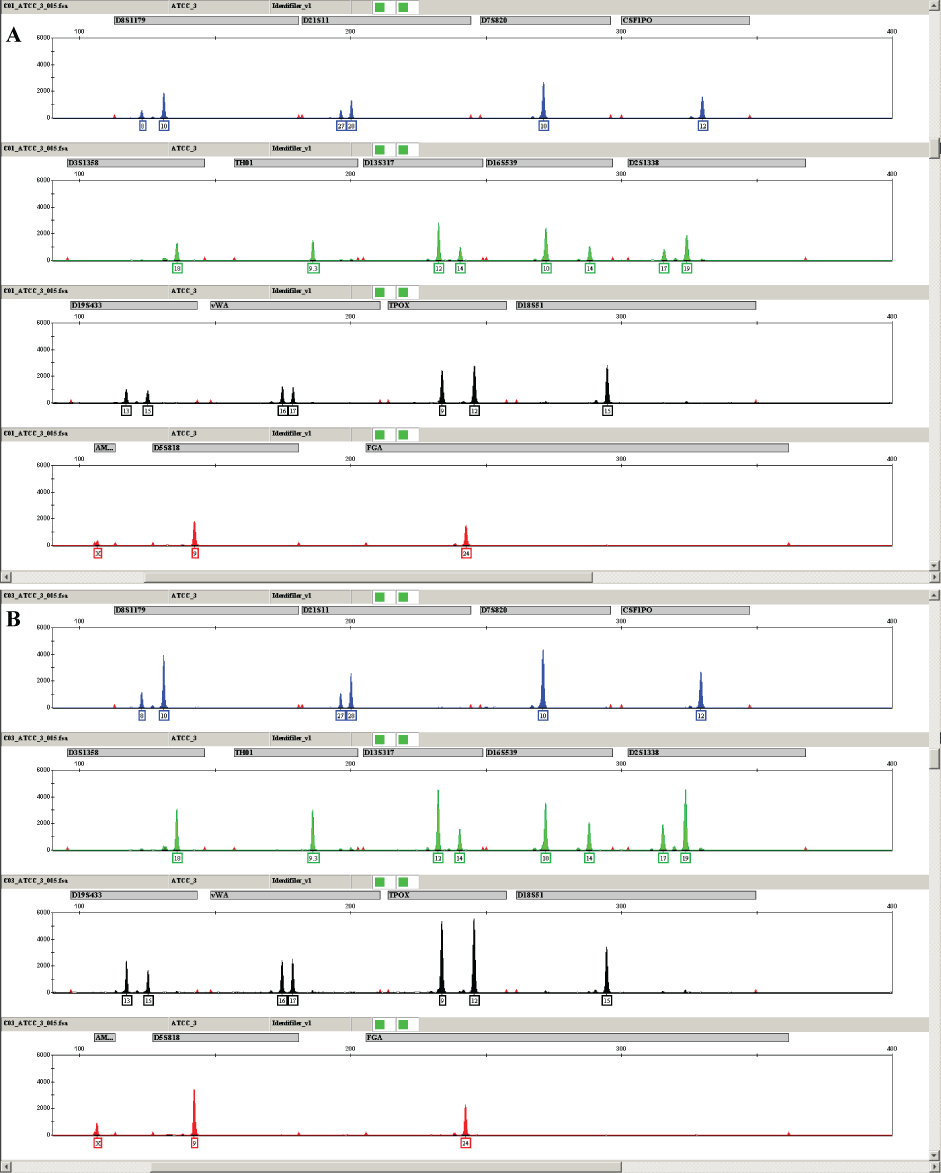The width and height of the screenshot is (941, 1173).
Task: Click first green quality square in C01 D8S1179 header
Action: 380,7
